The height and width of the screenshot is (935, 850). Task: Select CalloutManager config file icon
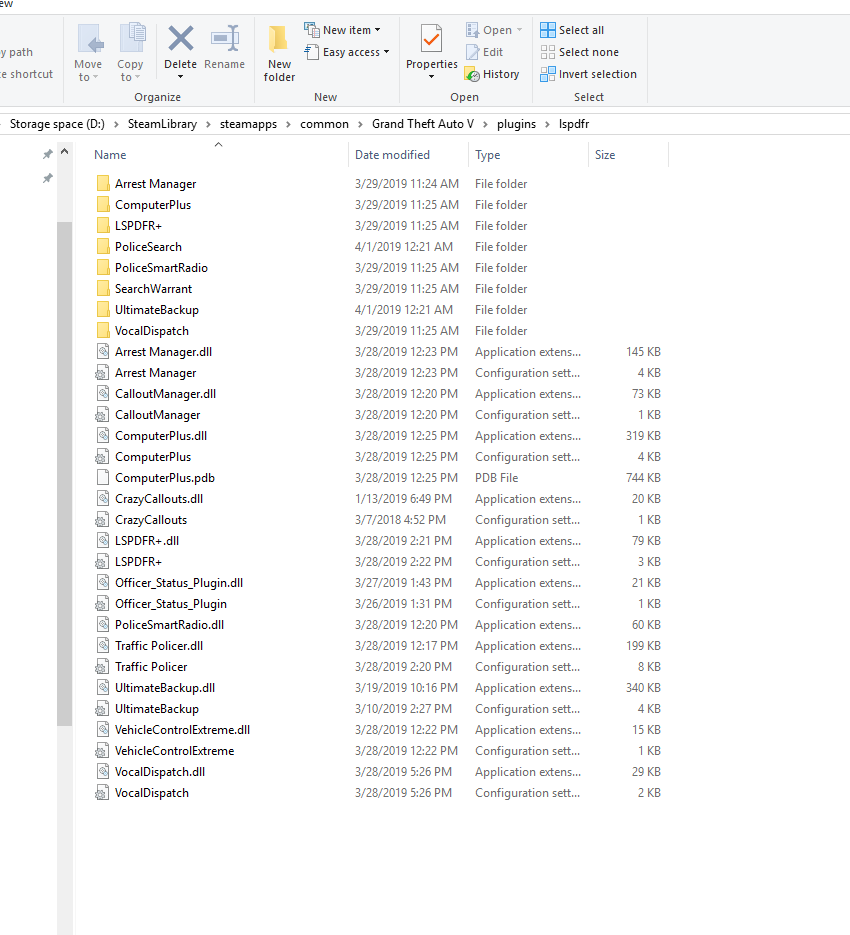tap(103, 414)
